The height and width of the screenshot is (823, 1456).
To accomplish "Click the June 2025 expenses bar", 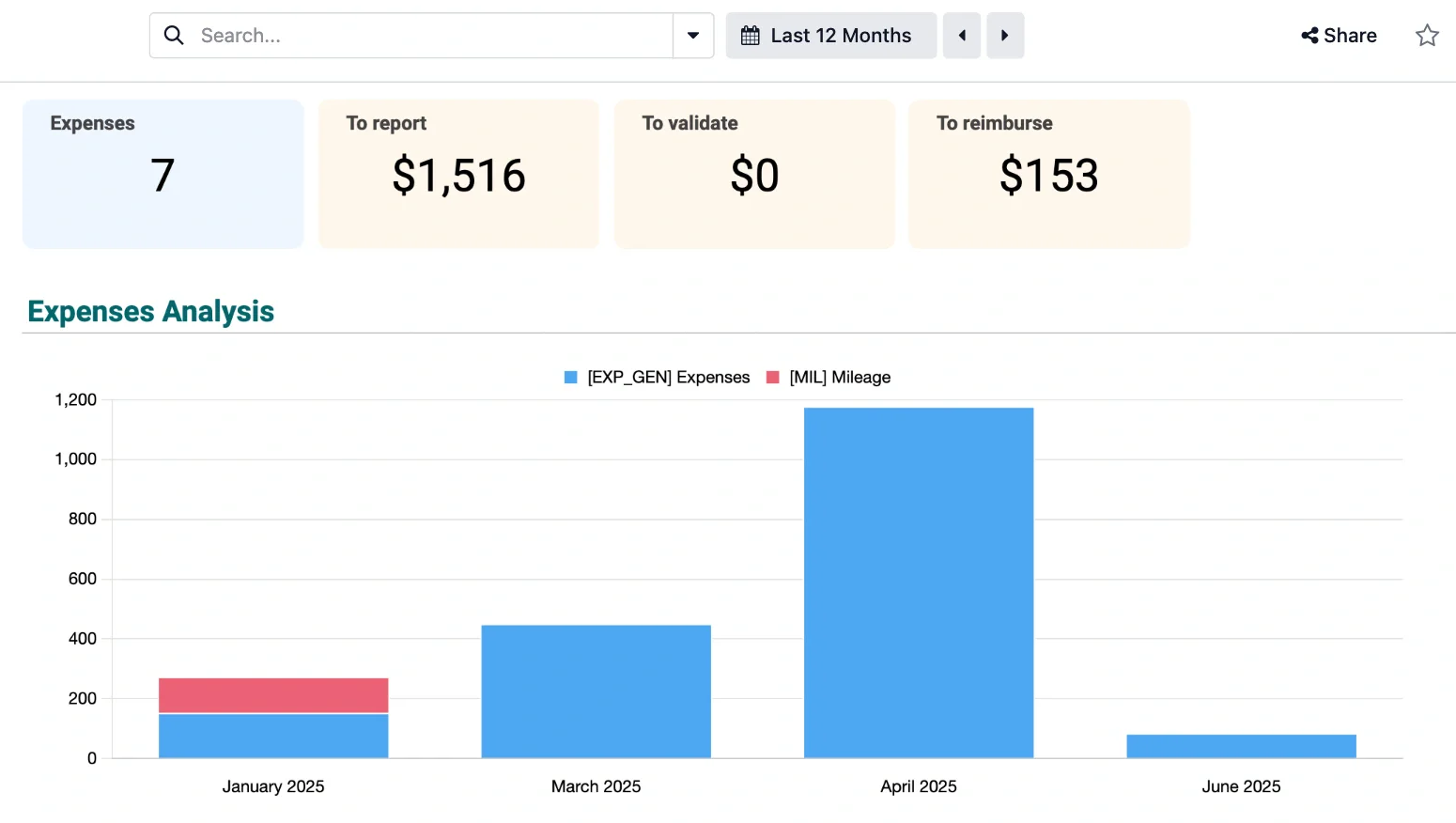I will click(1241, 746).
